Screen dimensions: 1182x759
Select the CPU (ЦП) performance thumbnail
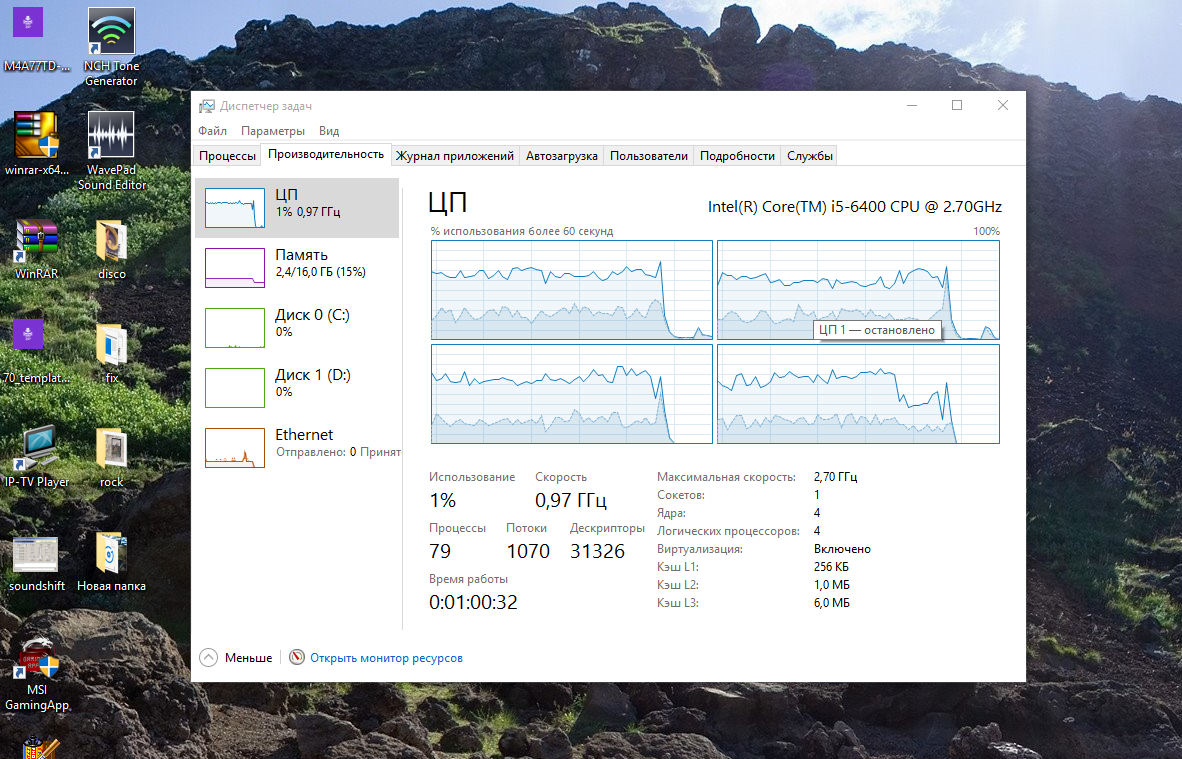[235, 208]
